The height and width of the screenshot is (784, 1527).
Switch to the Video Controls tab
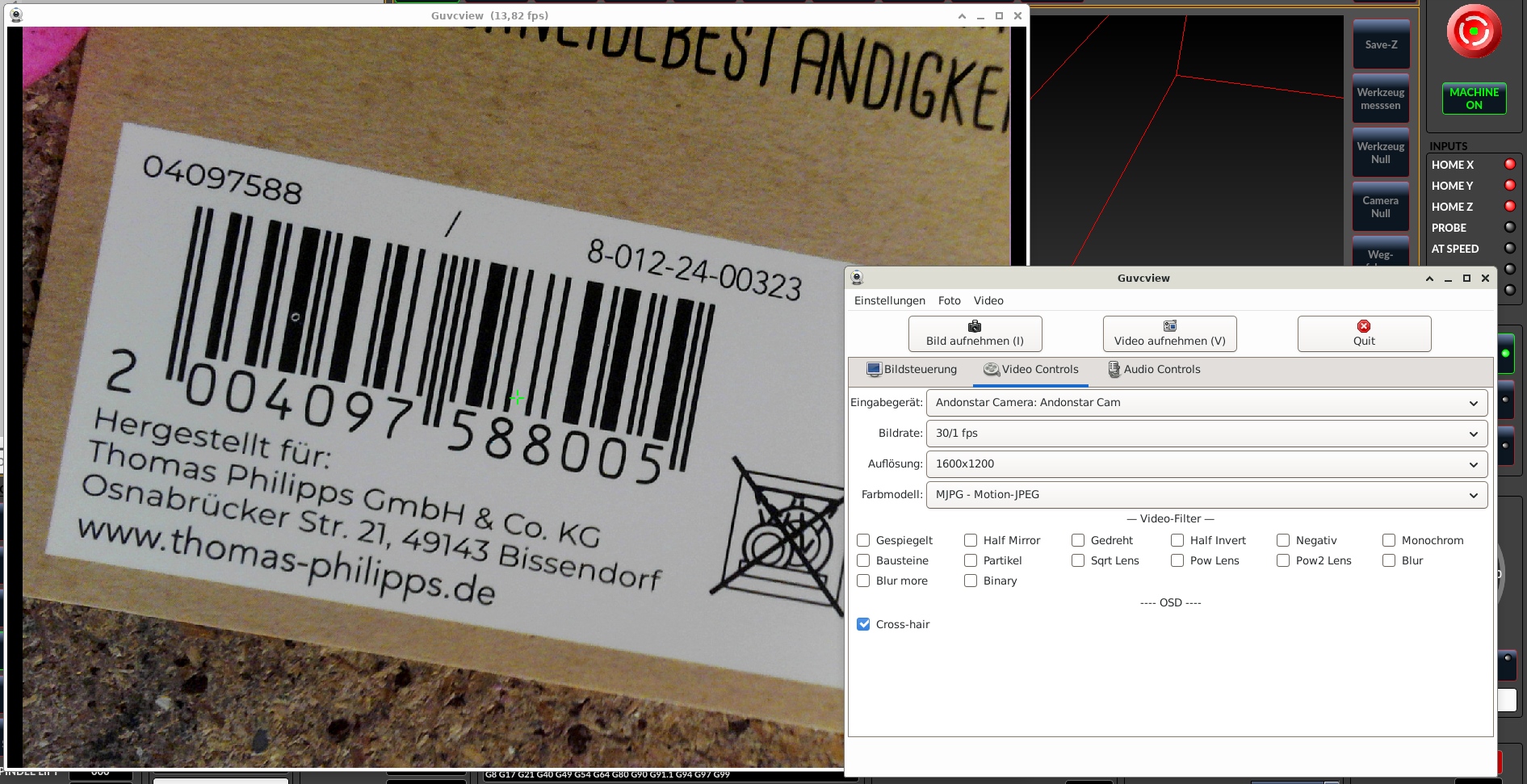pos(1030,369)
